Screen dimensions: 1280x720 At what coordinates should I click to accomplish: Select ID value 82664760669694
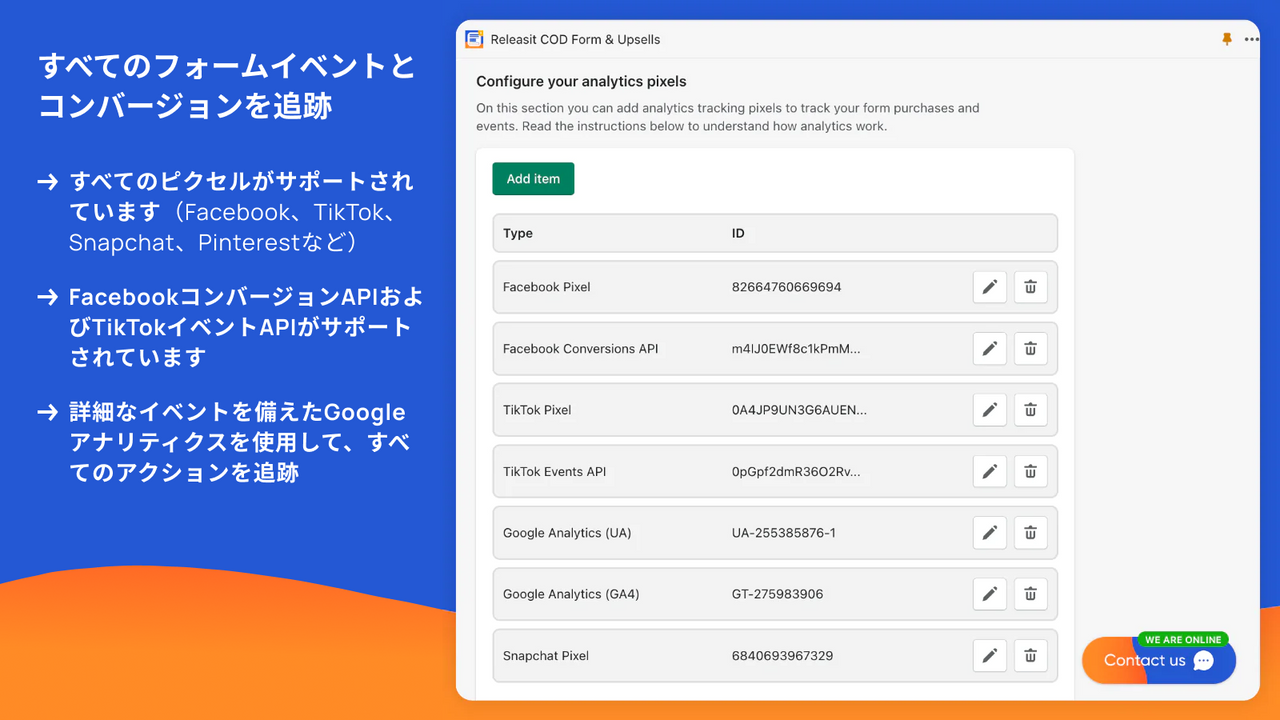(787, 287)
